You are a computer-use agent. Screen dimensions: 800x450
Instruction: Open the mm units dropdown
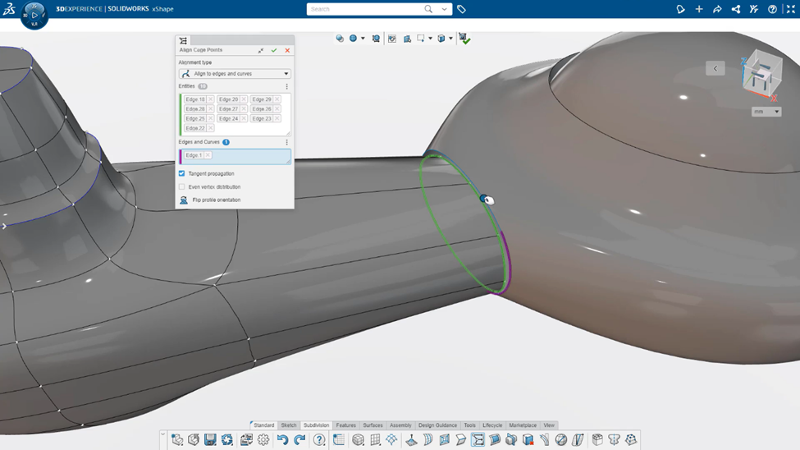[x=766, y=111]
